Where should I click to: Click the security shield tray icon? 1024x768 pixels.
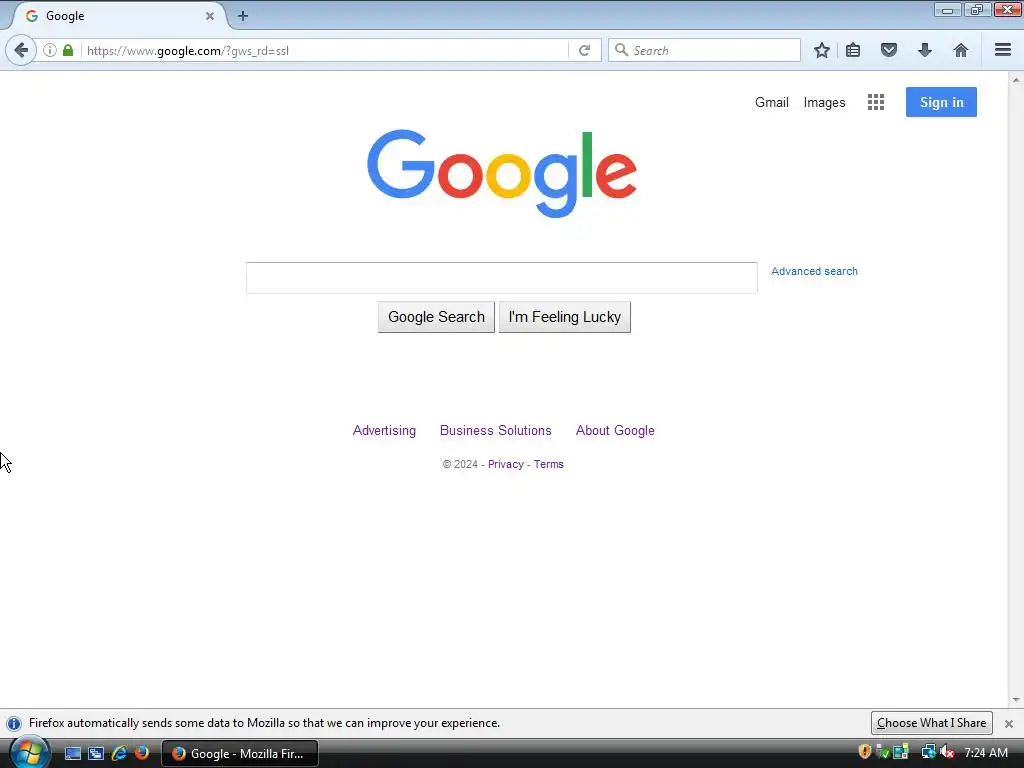(x=865, y=752)
